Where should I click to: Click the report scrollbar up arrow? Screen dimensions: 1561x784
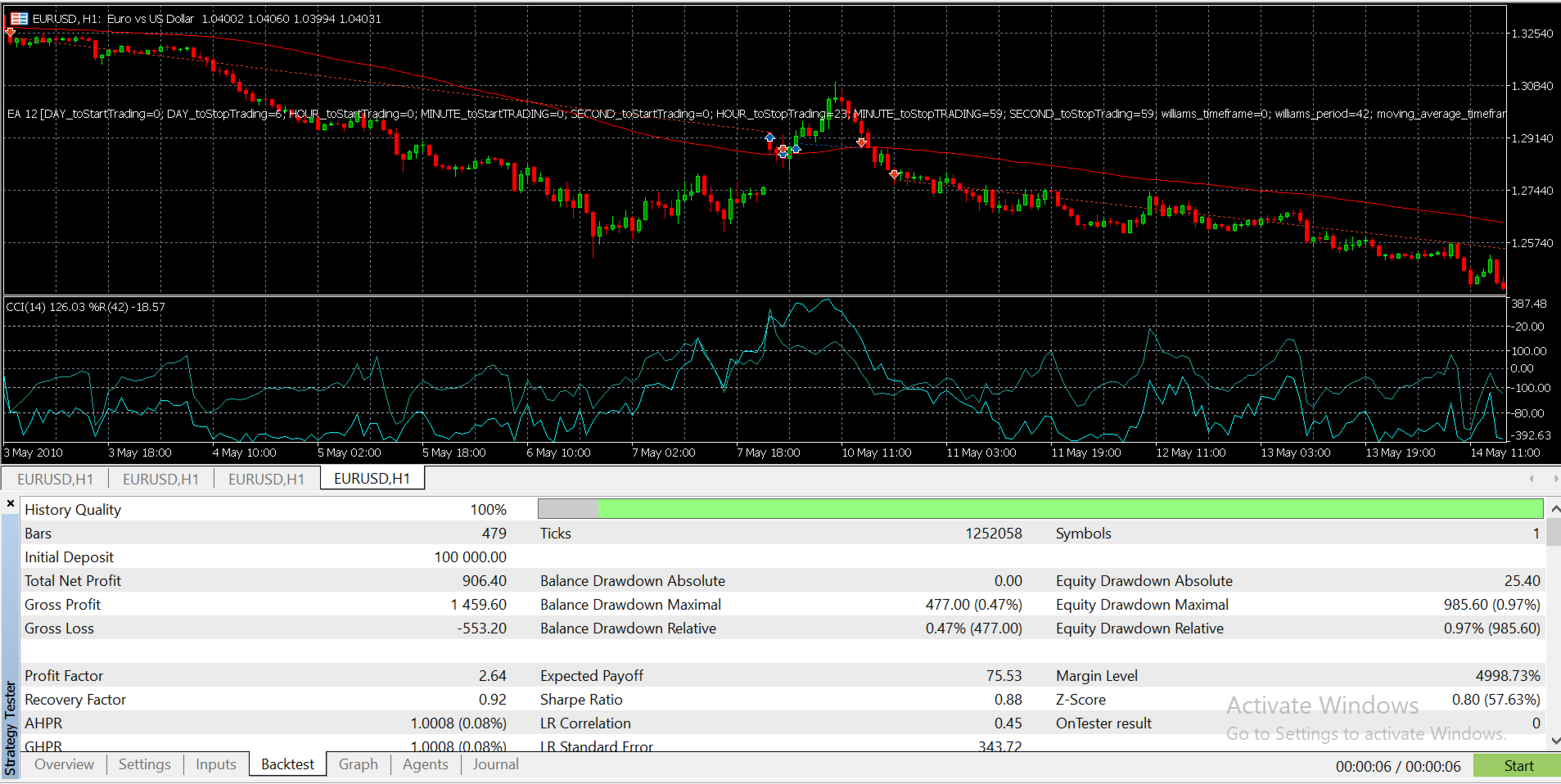[x=1554, y=509]
